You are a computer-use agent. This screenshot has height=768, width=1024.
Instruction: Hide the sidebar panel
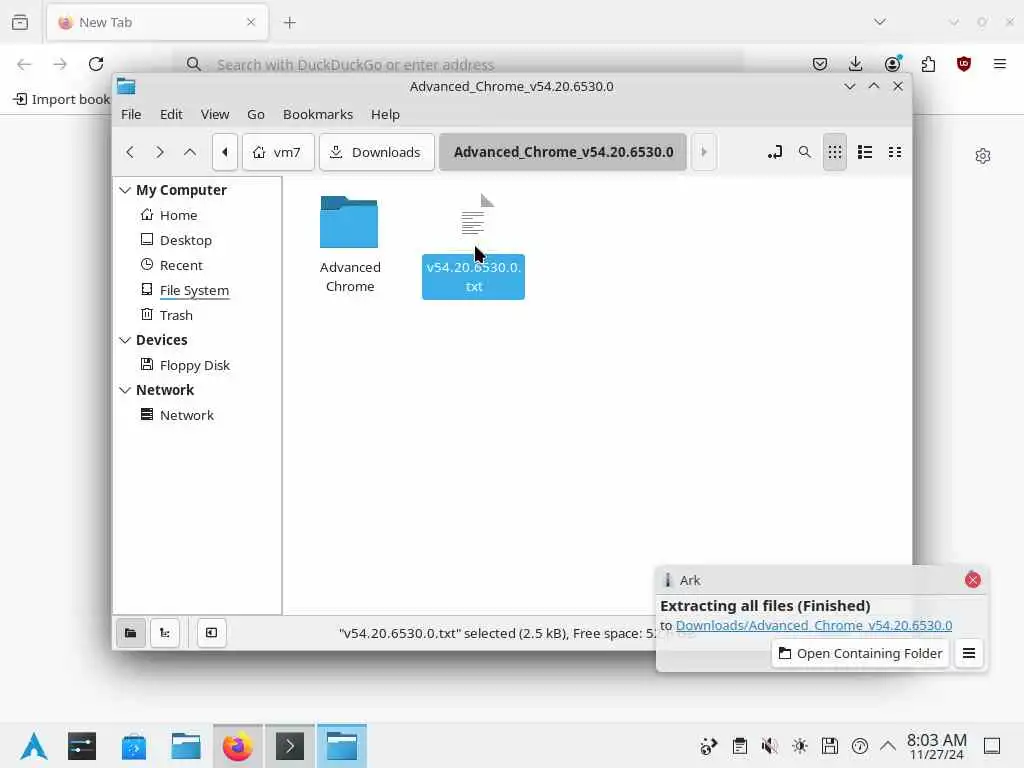tap(212, 633)
